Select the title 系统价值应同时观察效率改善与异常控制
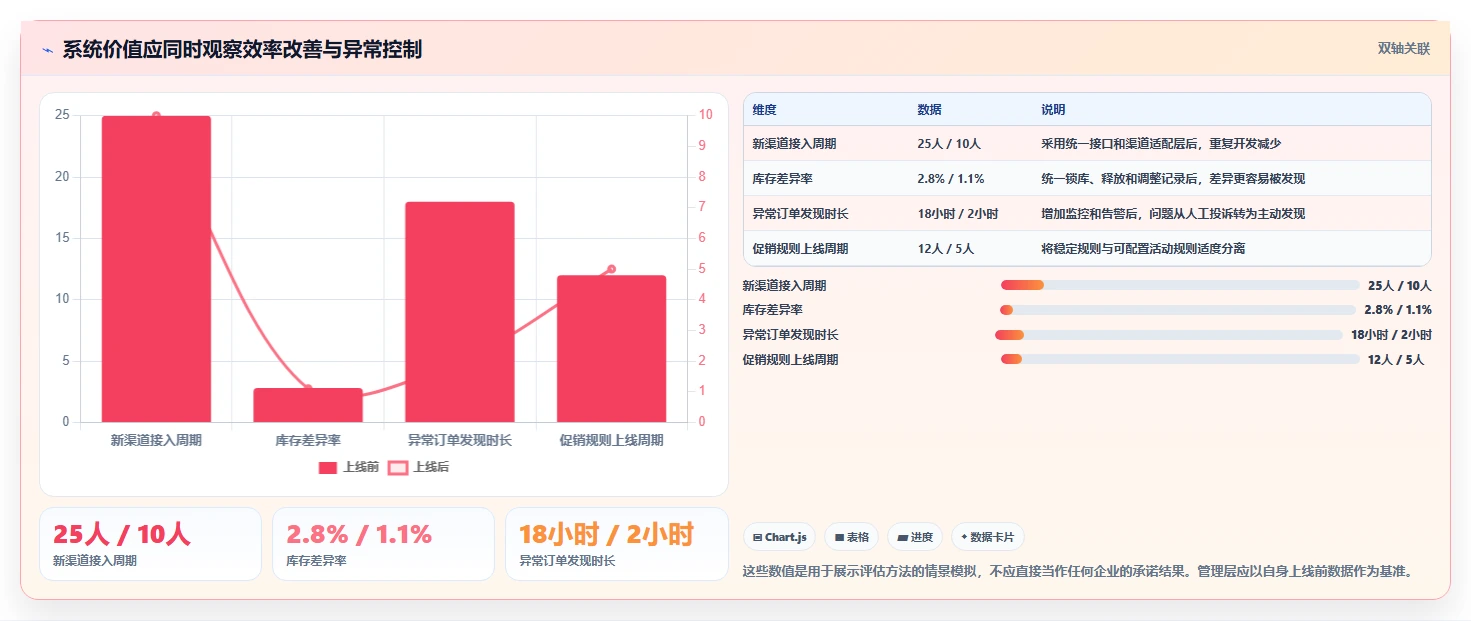Screen dimensions: 1471x621 tap(242, 50)
